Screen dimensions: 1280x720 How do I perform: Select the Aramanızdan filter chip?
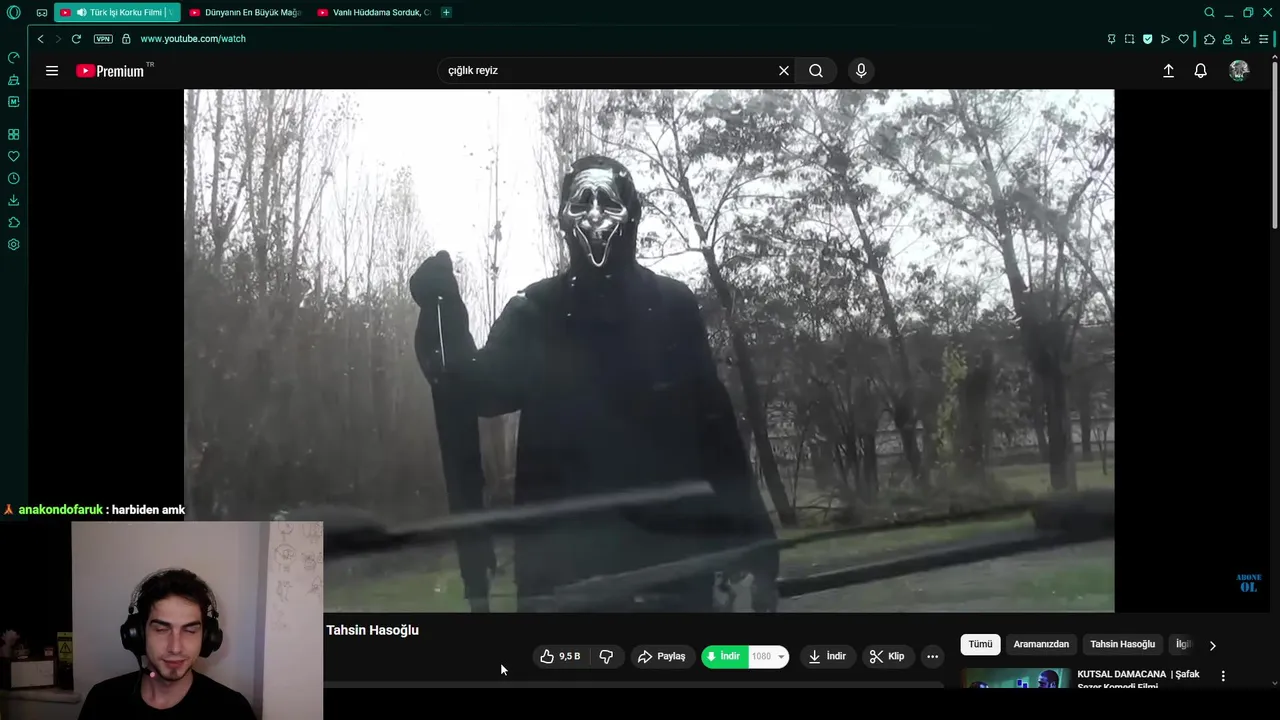pos(1041,644)
